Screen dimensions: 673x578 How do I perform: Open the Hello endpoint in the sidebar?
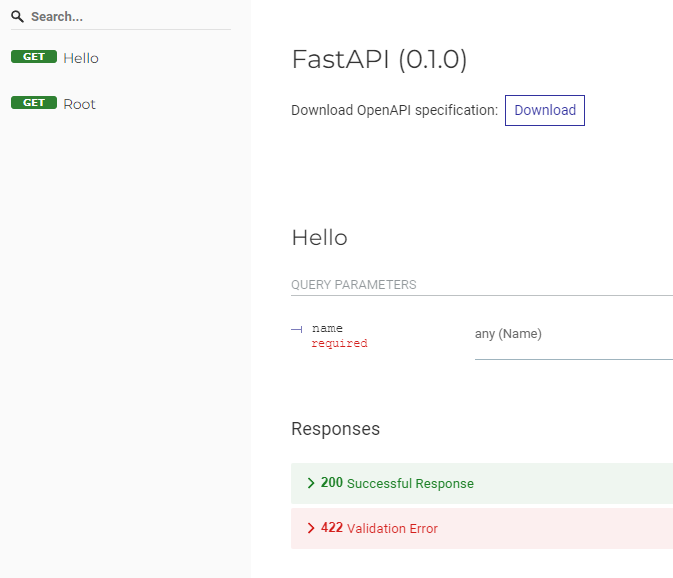81,58
